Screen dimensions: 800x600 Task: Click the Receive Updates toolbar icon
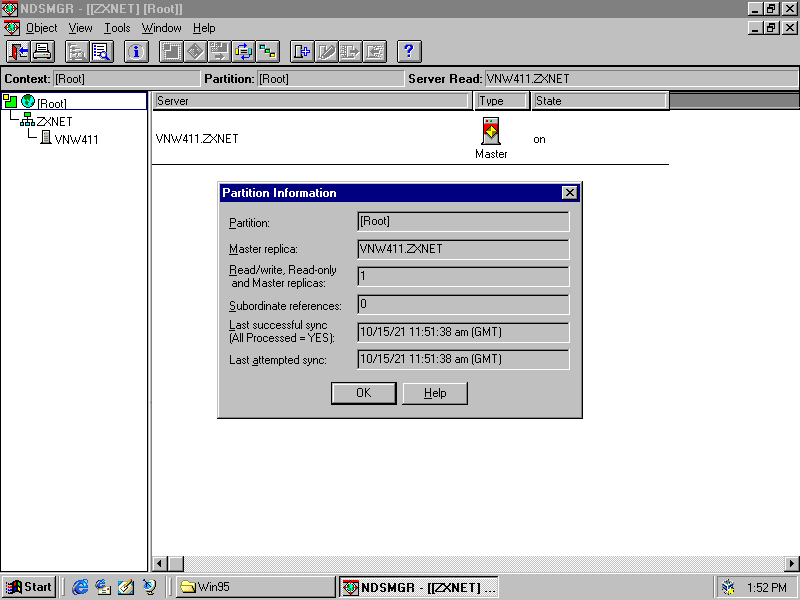(x=374, y=52)
